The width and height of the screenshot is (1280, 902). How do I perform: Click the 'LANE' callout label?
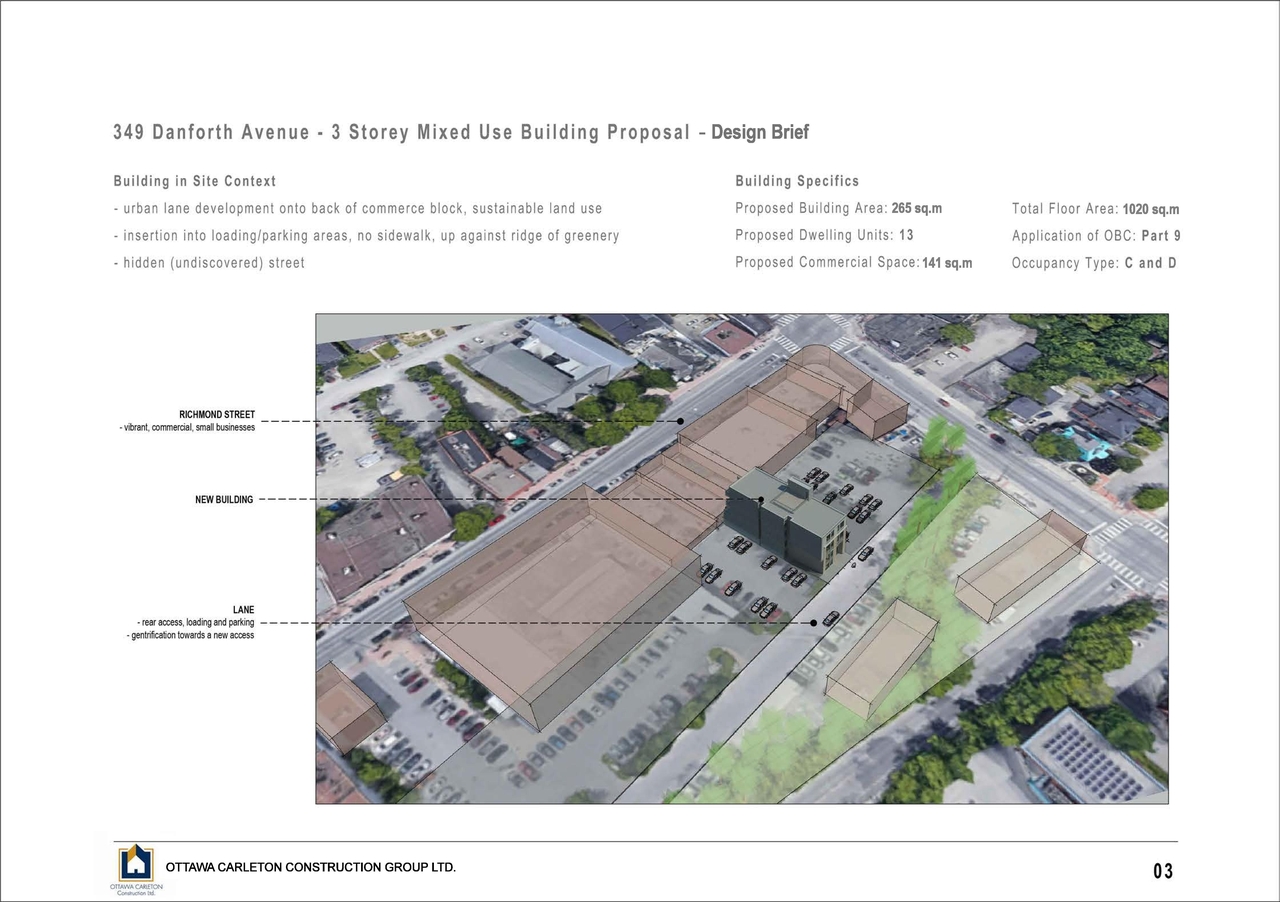click(243, 609)
